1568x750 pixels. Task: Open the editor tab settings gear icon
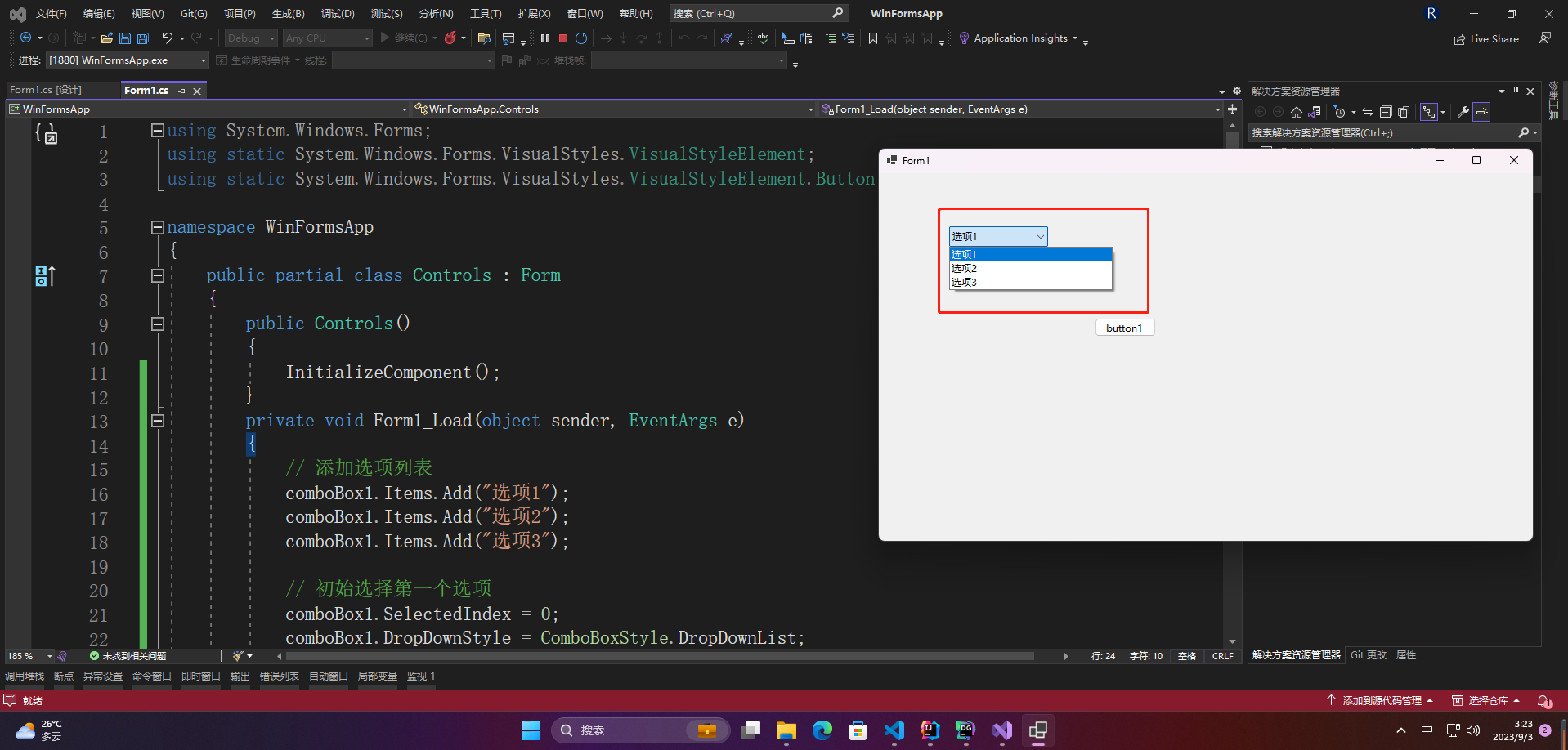(x=1236, y=91)
